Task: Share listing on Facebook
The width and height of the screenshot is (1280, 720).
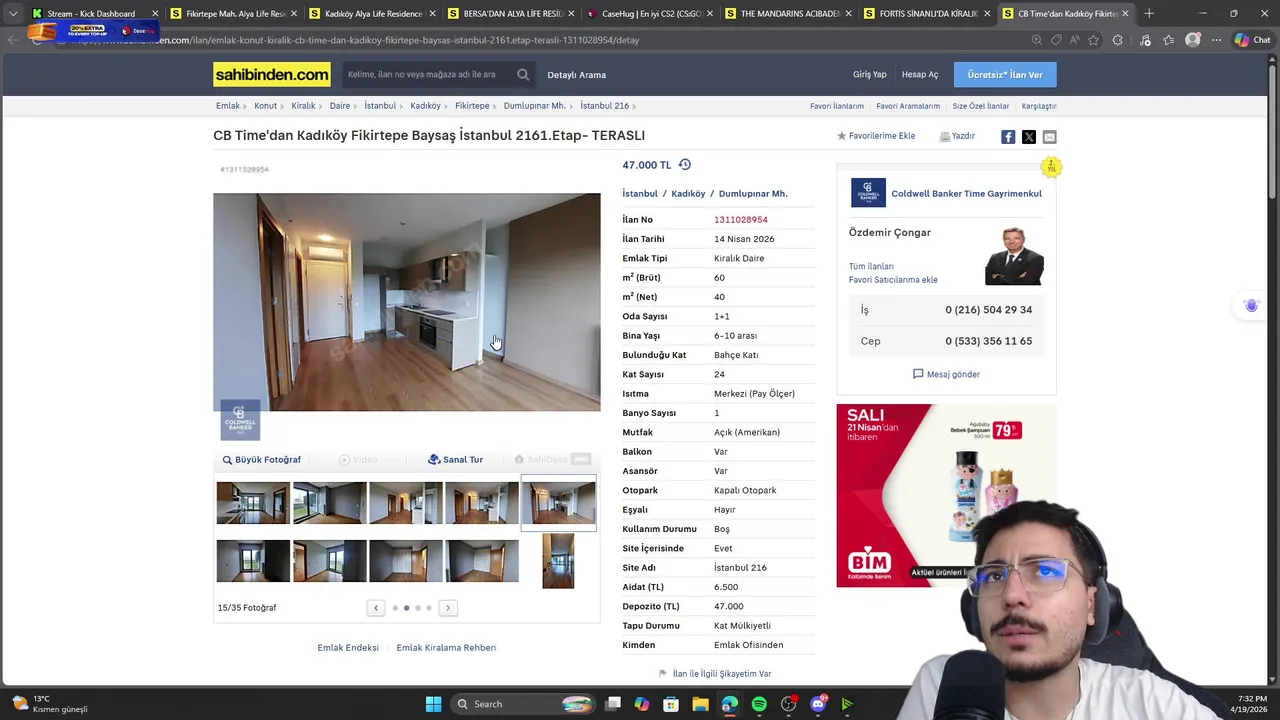Action: pos(1008,137)
